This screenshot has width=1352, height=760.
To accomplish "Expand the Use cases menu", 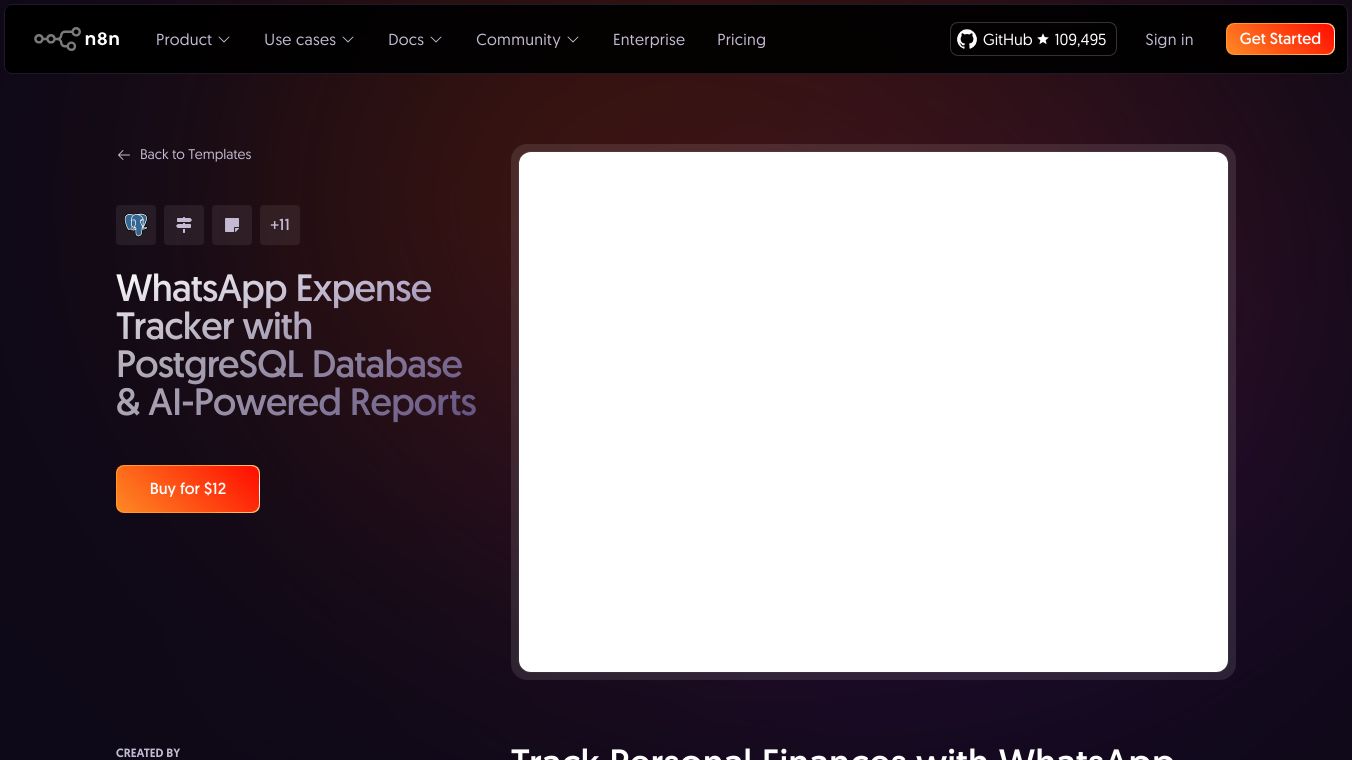I will click(x=309, y=40).
